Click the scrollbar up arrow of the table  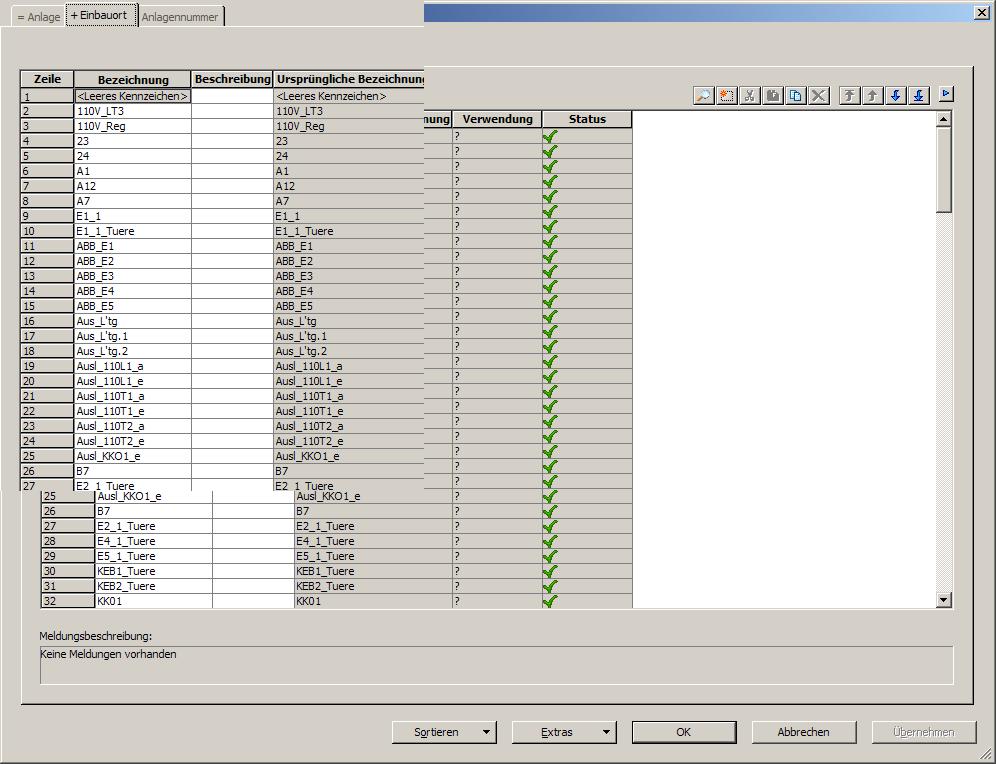click(x=944, y=119)
